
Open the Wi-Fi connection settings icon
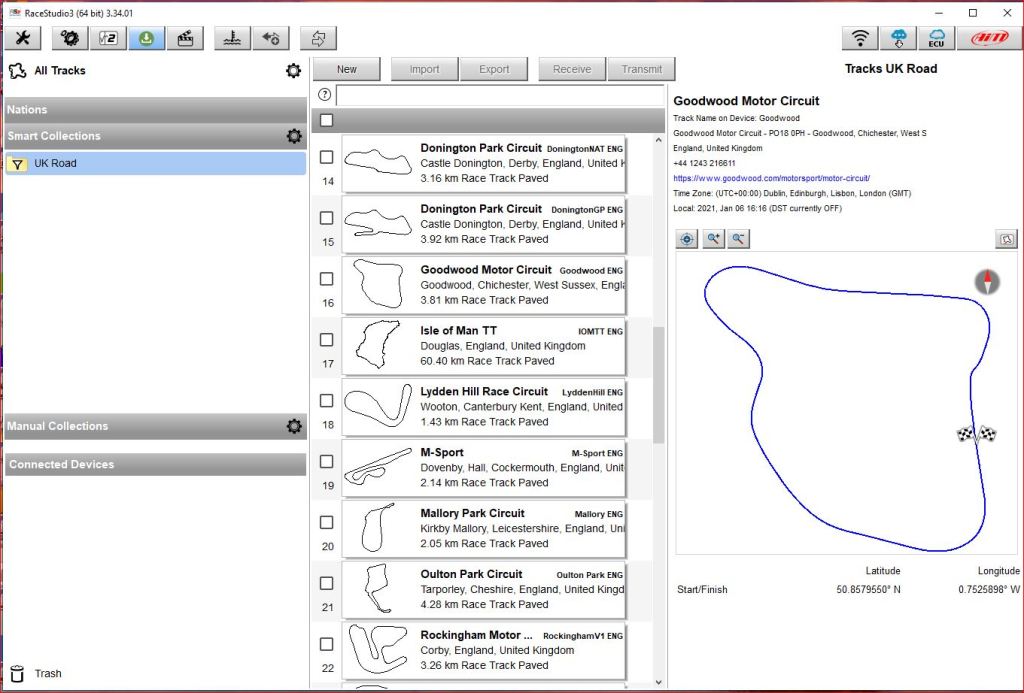859,38
